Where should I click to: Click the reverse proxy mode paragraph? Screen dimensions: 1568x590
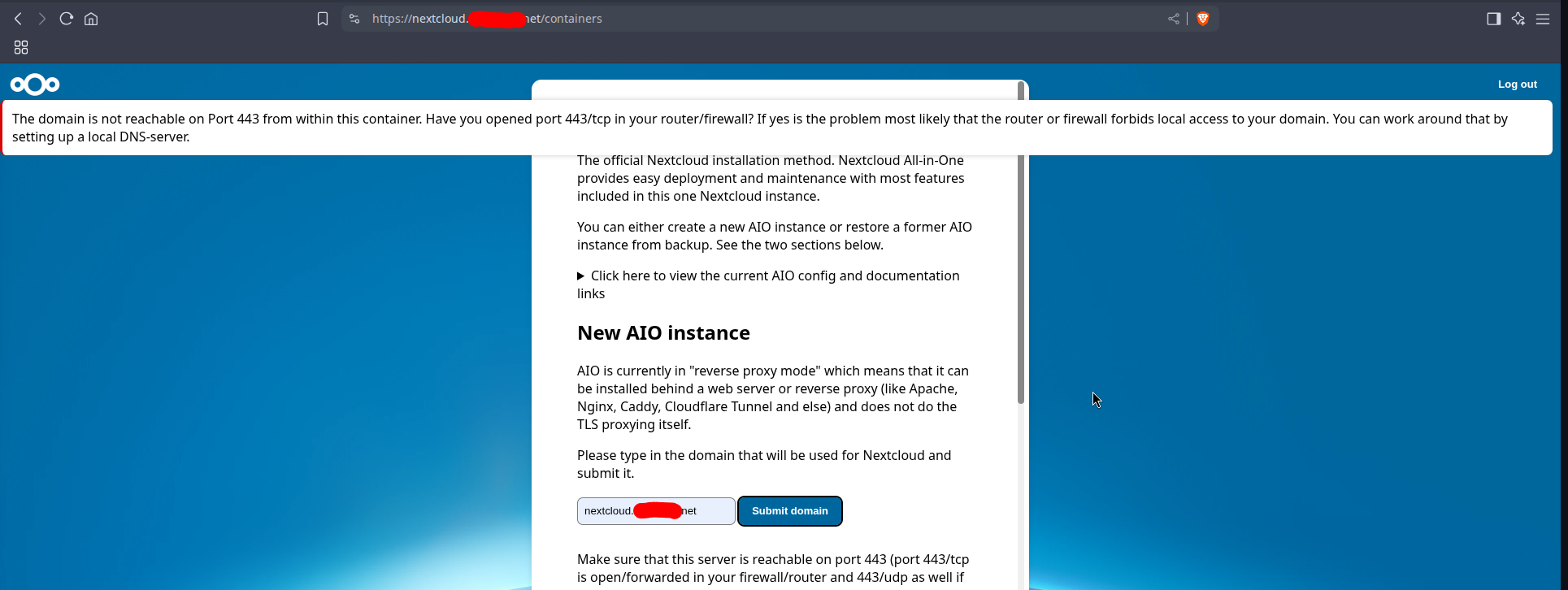point(773,397)
